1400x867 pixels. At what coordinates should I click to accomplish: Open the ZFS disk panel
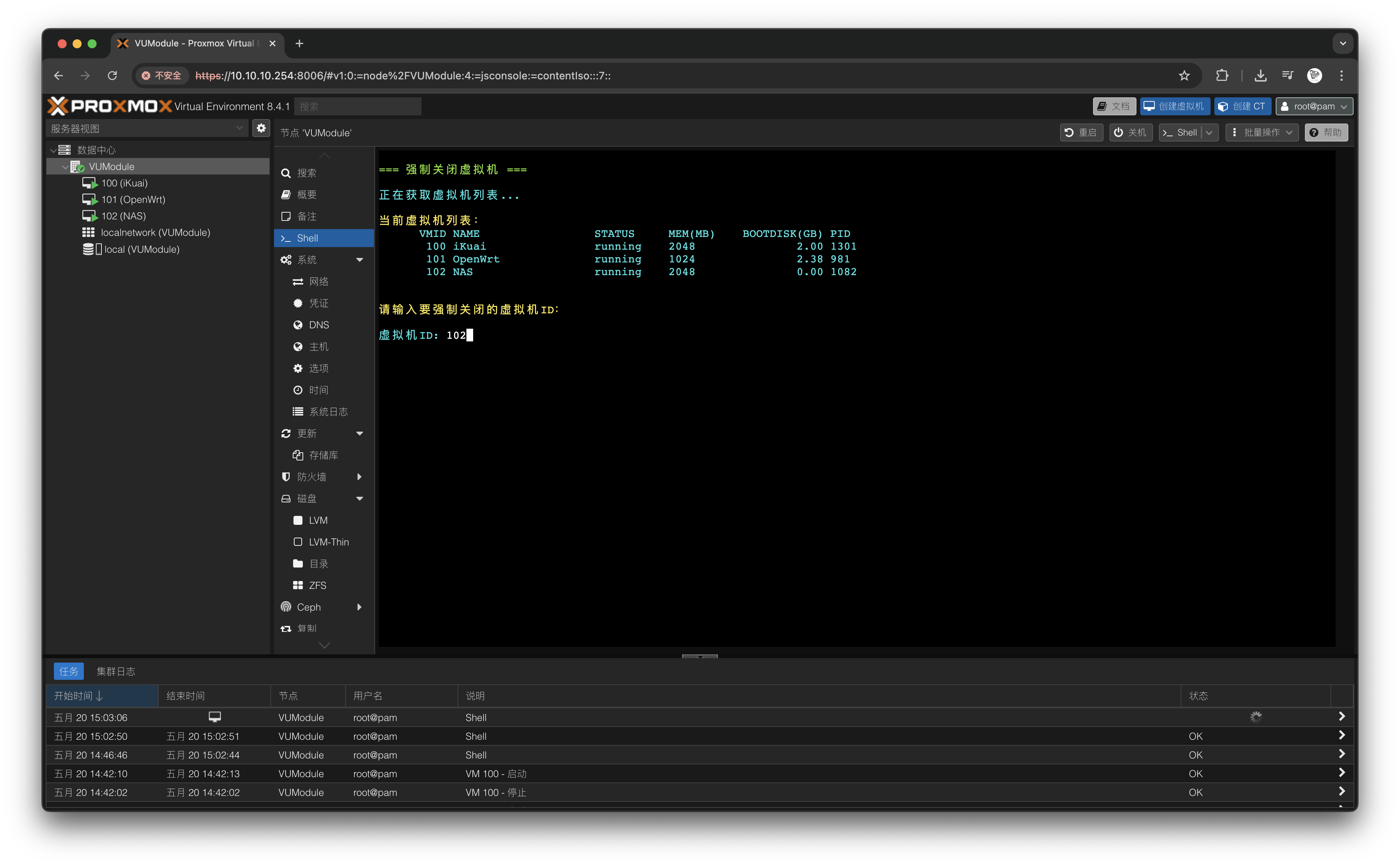(317, 585)
